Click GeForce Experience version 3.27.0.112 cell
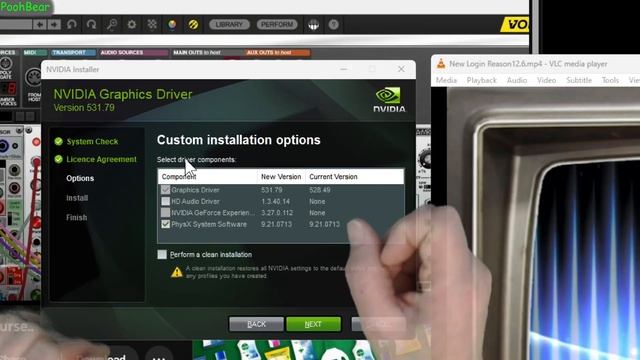Image resolution: width=640 pixels, height=360 pixels. 277,213
